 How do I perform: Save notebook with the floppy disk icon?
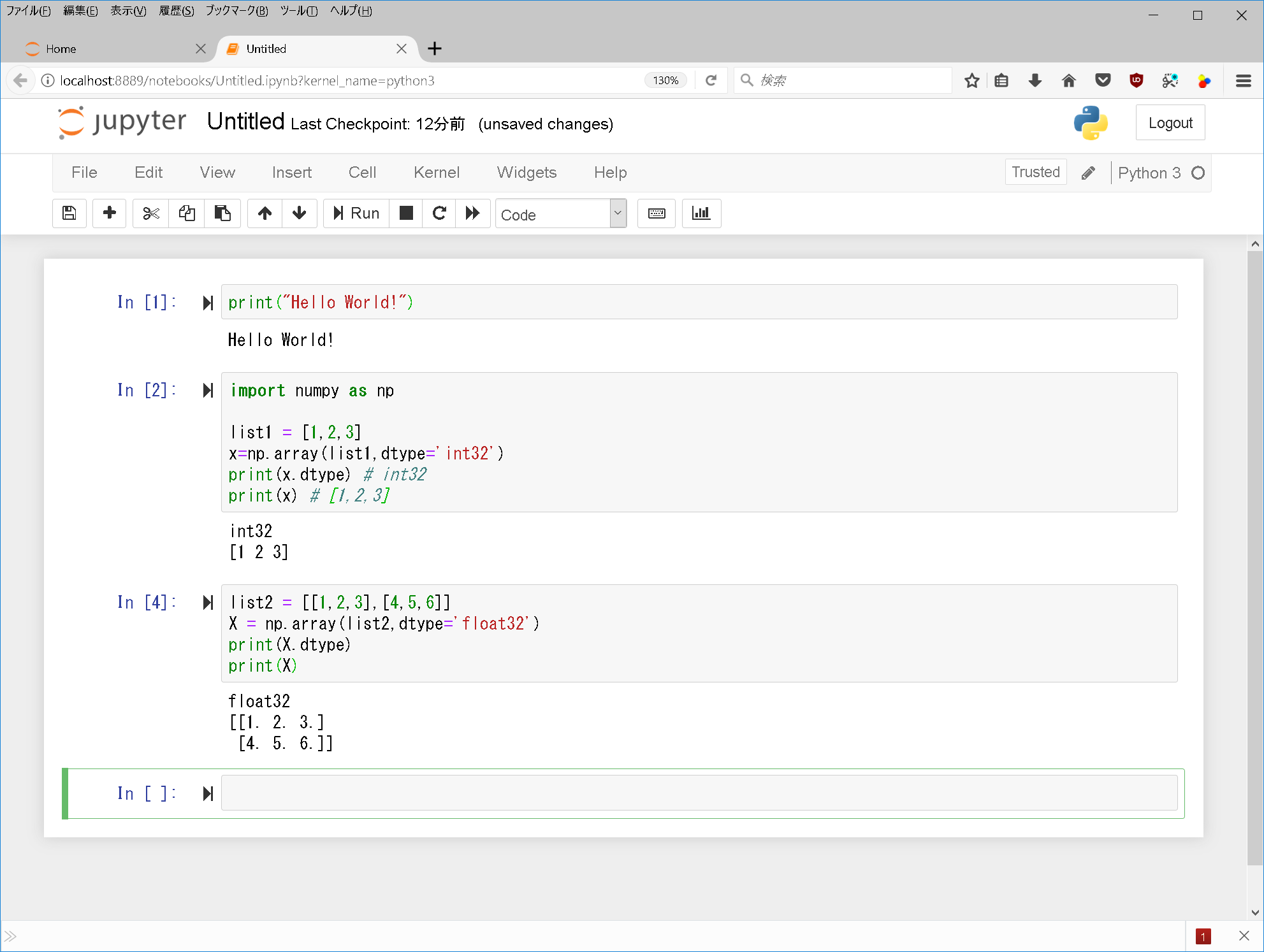(69, 213)
